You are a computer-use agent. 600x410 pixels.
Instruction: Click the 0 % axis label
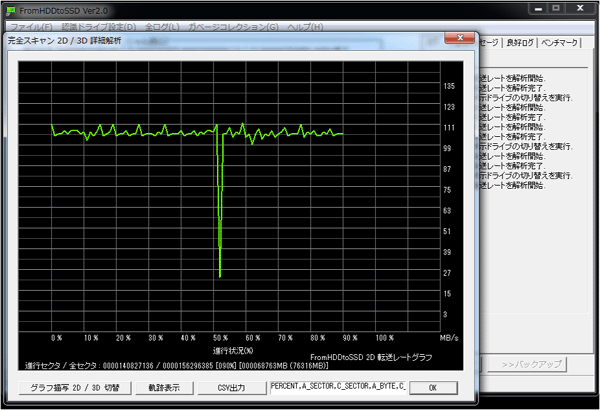tap(57, 338)
